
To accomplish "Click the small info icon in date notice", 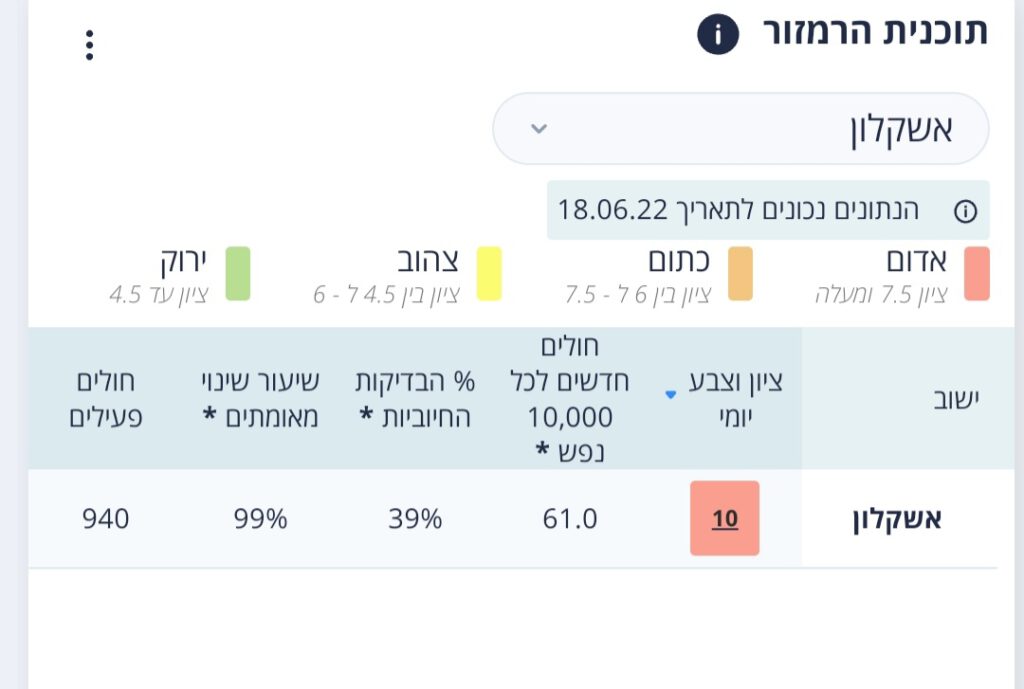I will pyautogui.click(x=965, y=211).
